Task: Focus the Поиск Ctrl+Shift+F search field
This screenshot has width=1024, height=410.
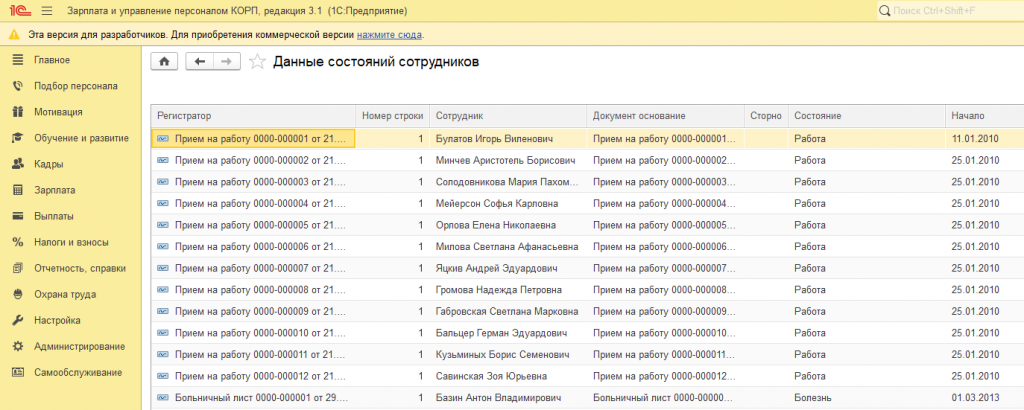Action: point(957,11)
